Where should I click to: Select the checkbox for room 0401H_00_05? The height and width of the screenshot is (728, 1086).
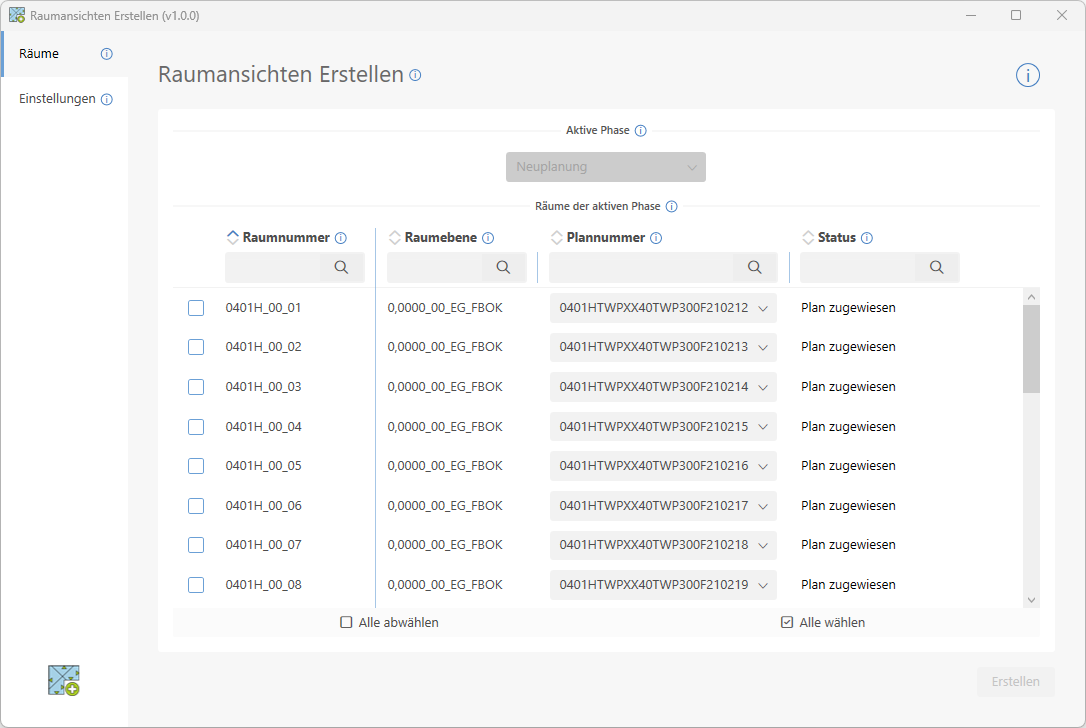pos(196,466)
